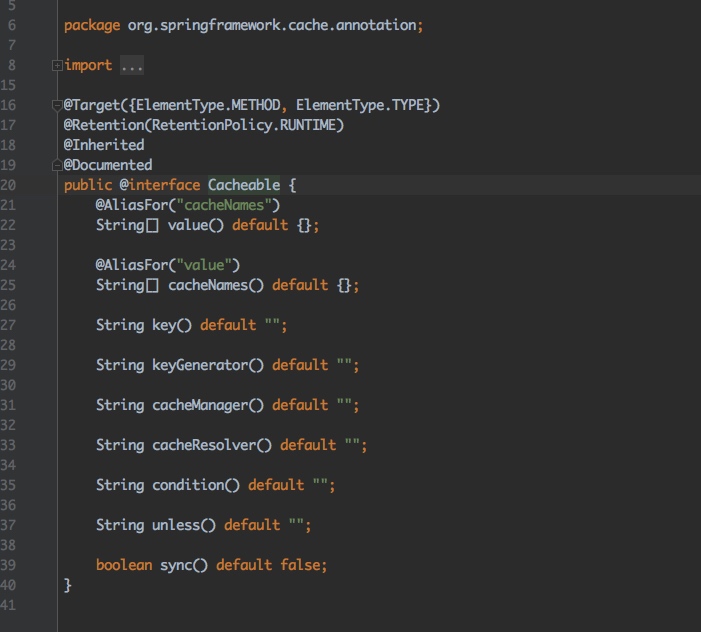Collapse annotations fold marker at @Target line
The image size is (701, 632).
56,105
